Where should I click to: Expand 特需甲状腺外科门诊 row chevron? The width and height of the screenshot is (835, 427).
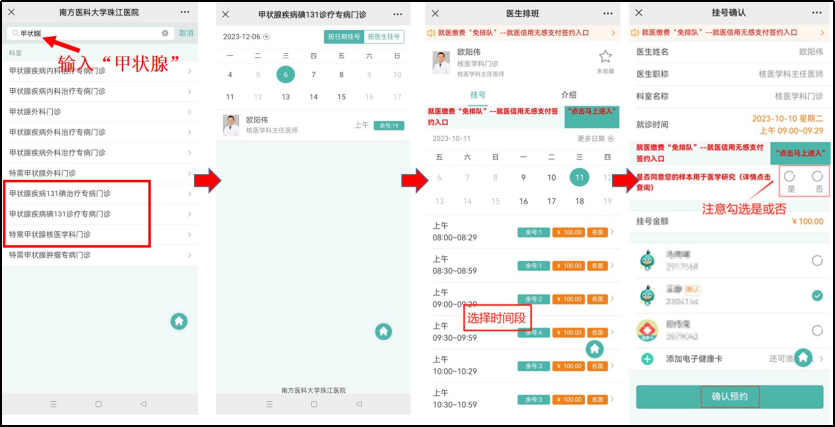[189, 173]
